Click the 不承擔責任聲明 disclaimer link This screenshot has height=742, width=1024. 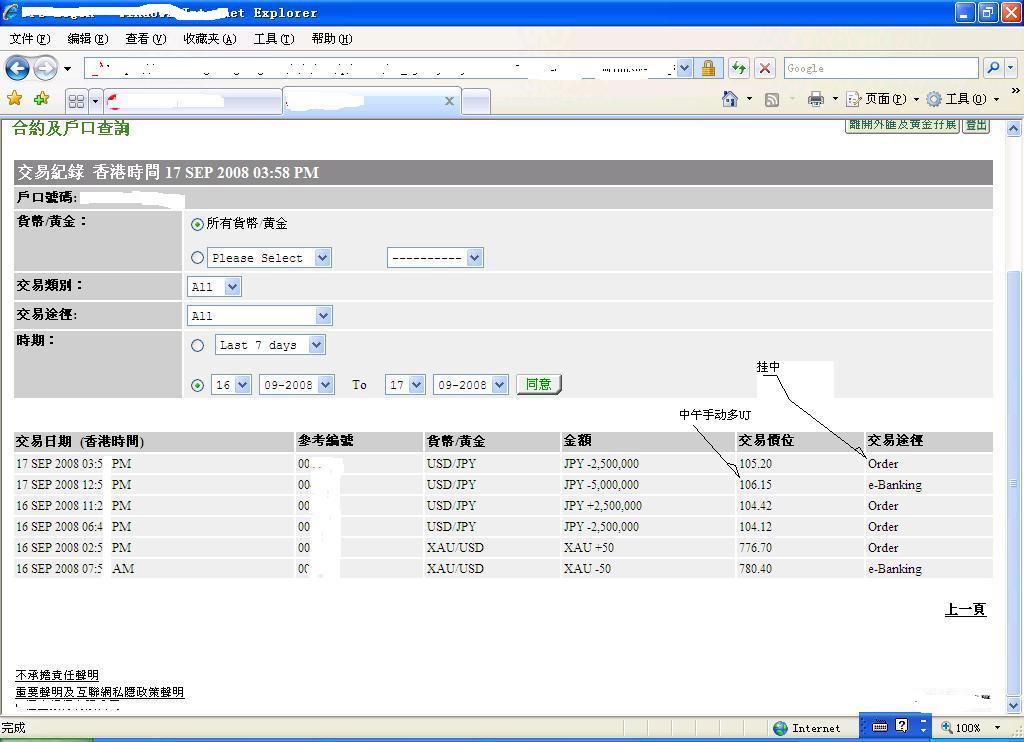(x=57, y=675)
